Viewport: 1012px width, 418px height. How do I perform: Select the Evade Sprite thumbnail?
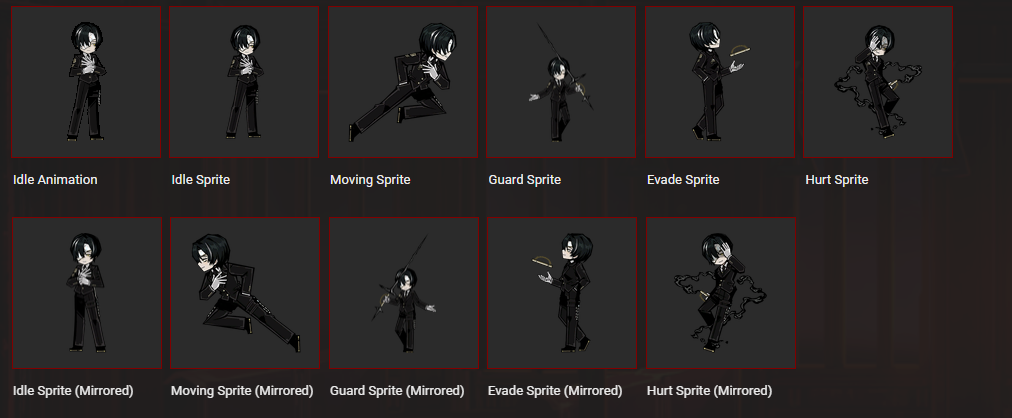click(x=720, y=82)
